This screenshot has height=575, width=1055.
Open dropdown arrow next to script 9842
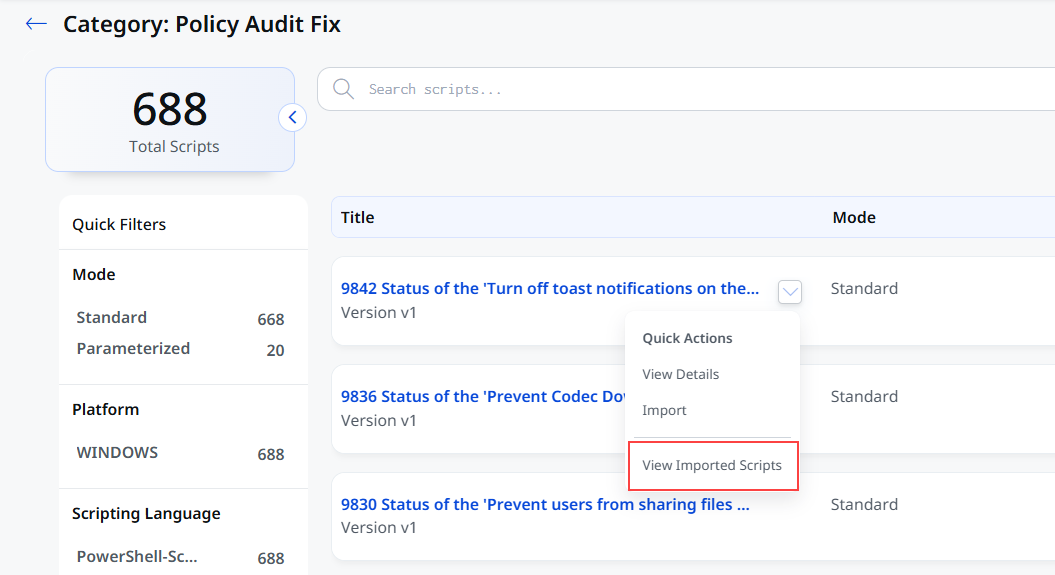(x=790, y=292)
